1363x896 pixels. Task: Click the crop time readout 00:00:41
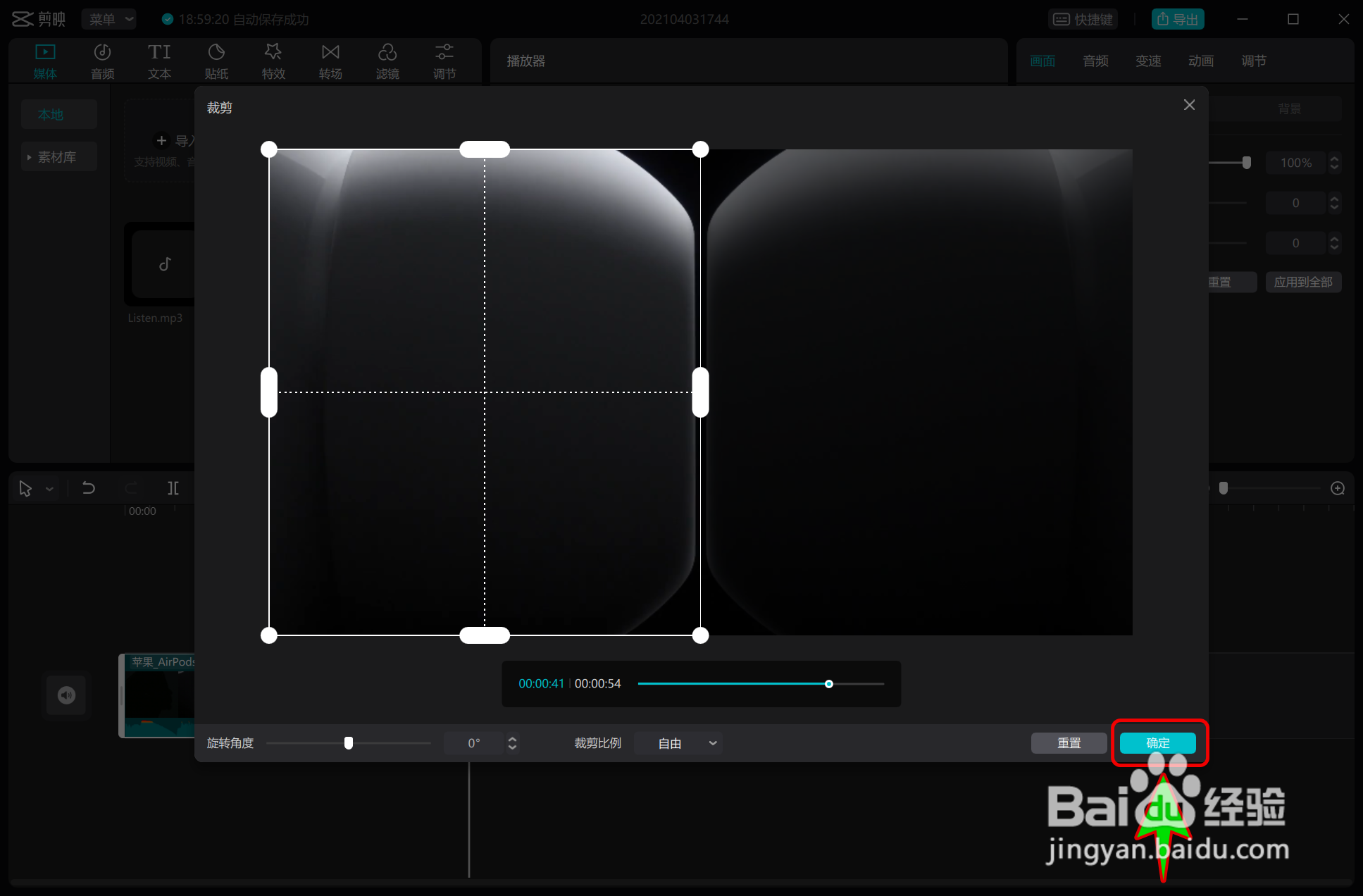541,683
